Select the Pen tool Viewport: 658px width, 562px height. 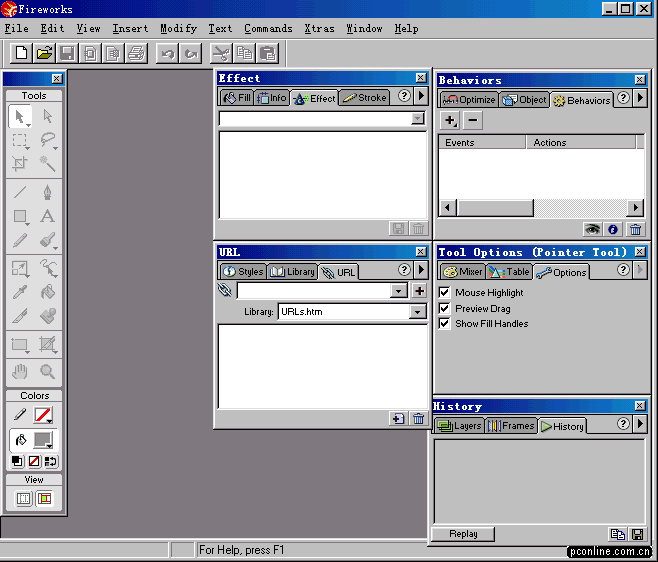(47, 191)
